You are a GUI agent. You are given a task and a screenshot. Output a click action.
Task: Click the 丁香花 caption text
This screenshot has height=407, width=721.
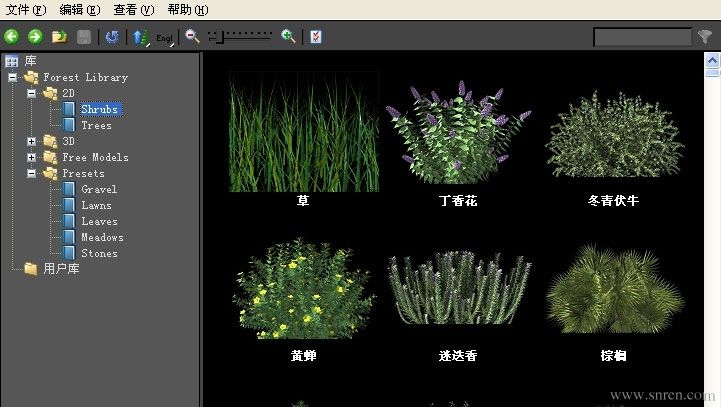coord(458,201)
